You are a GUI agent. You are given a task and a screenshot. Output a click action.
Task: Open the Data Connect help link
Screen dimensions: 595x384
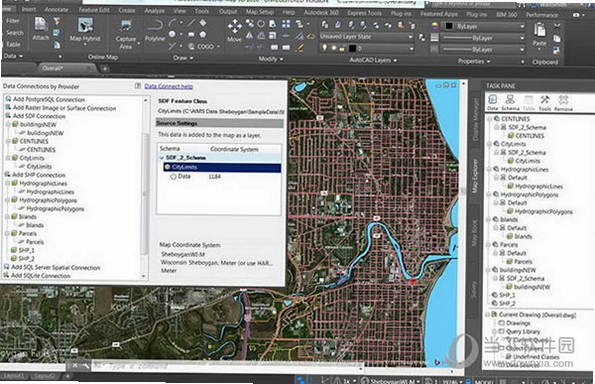pyautogui.click(x=168, y=86)
